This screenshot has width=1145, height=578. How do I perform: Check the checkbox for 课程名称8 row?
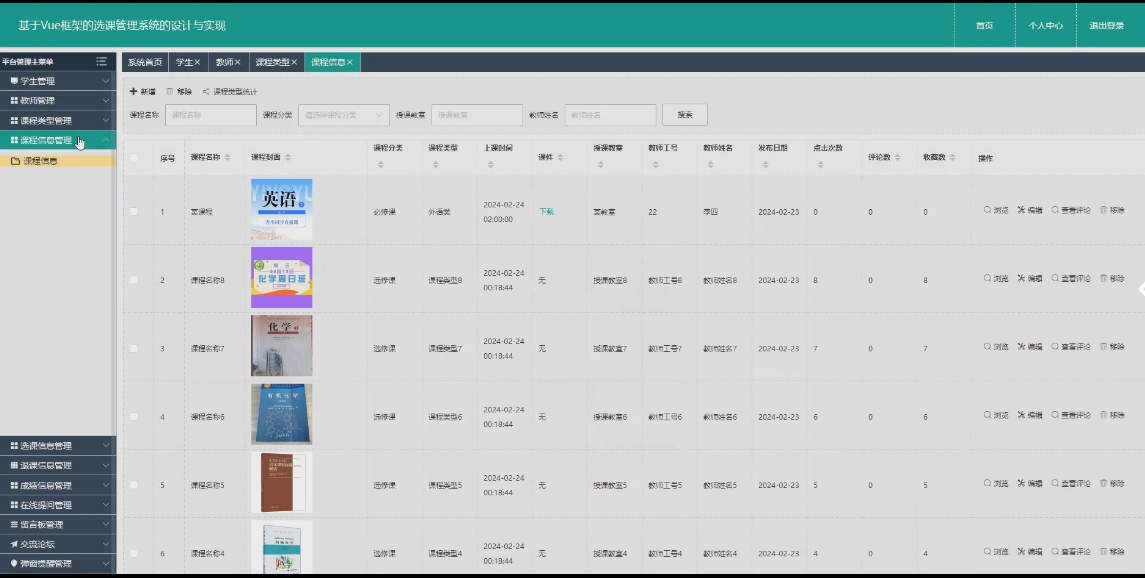point(134,280)
